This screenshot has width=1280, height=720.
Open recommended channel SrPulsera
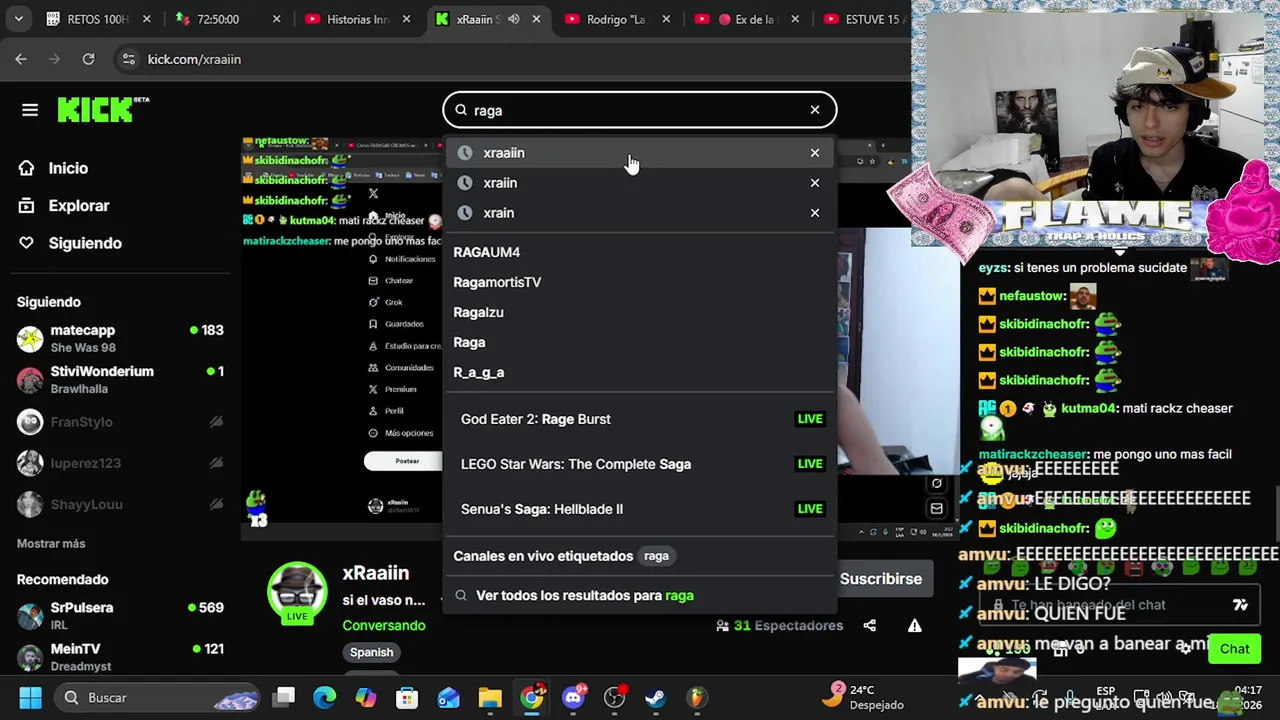[x=120, y=615]
